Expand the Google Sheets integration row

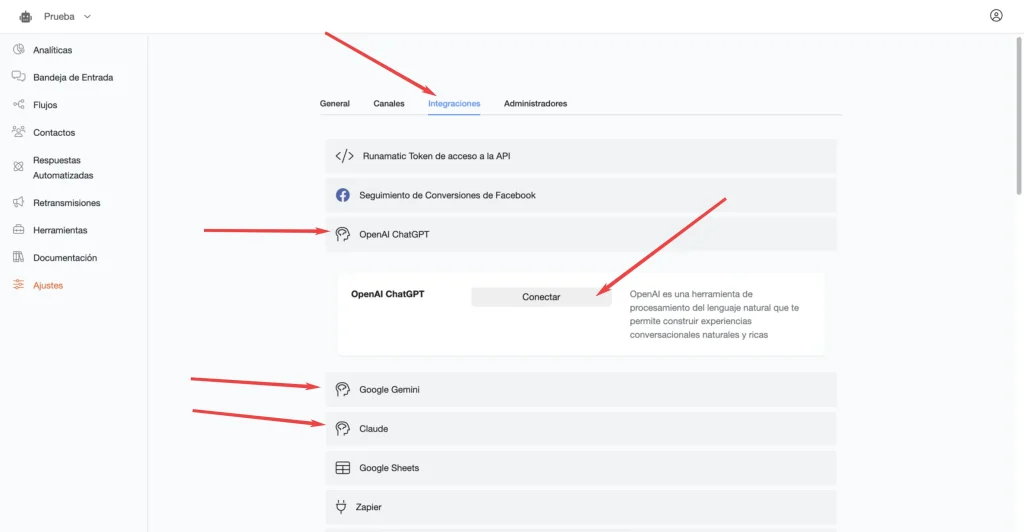point(581,468)
